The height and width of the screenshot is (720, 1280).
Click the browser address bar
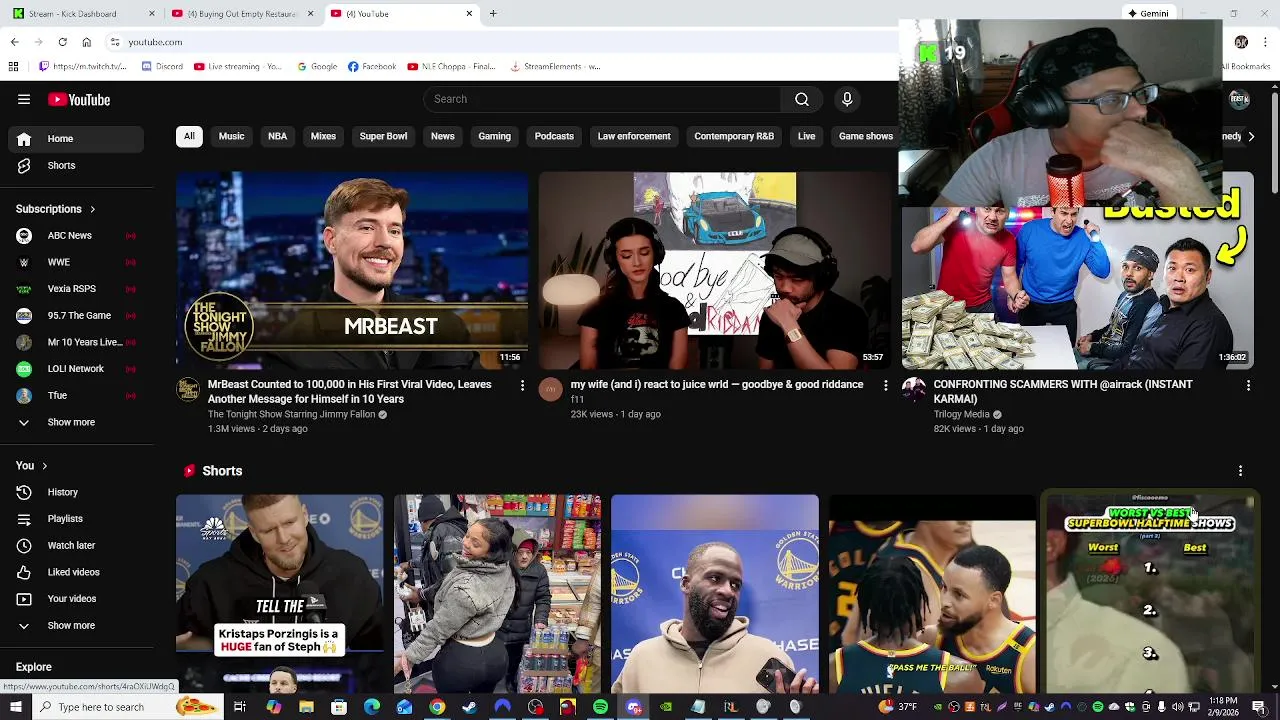[x=500, y=42]
